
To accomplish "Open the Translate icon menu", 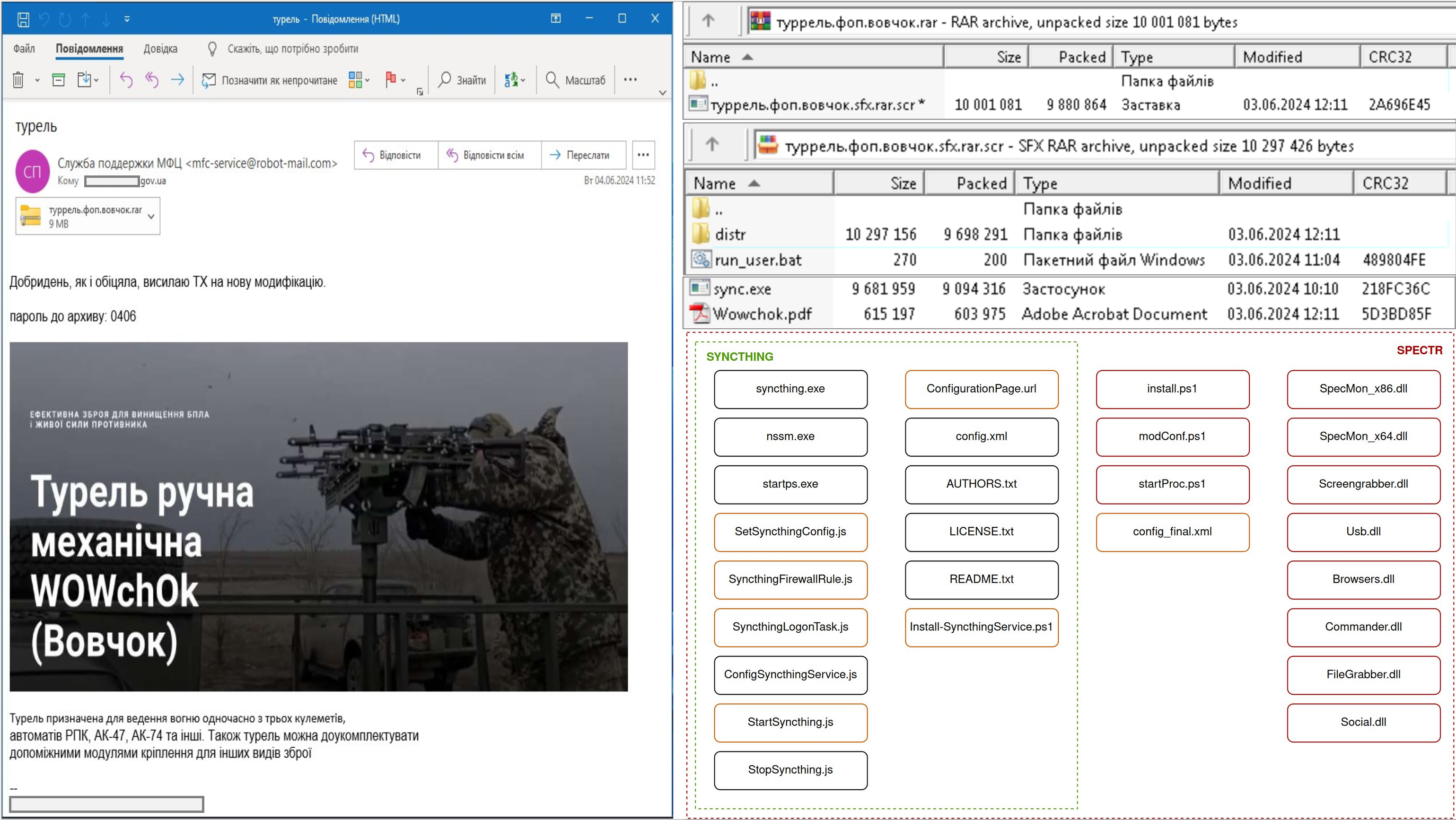I will [511, 80].
